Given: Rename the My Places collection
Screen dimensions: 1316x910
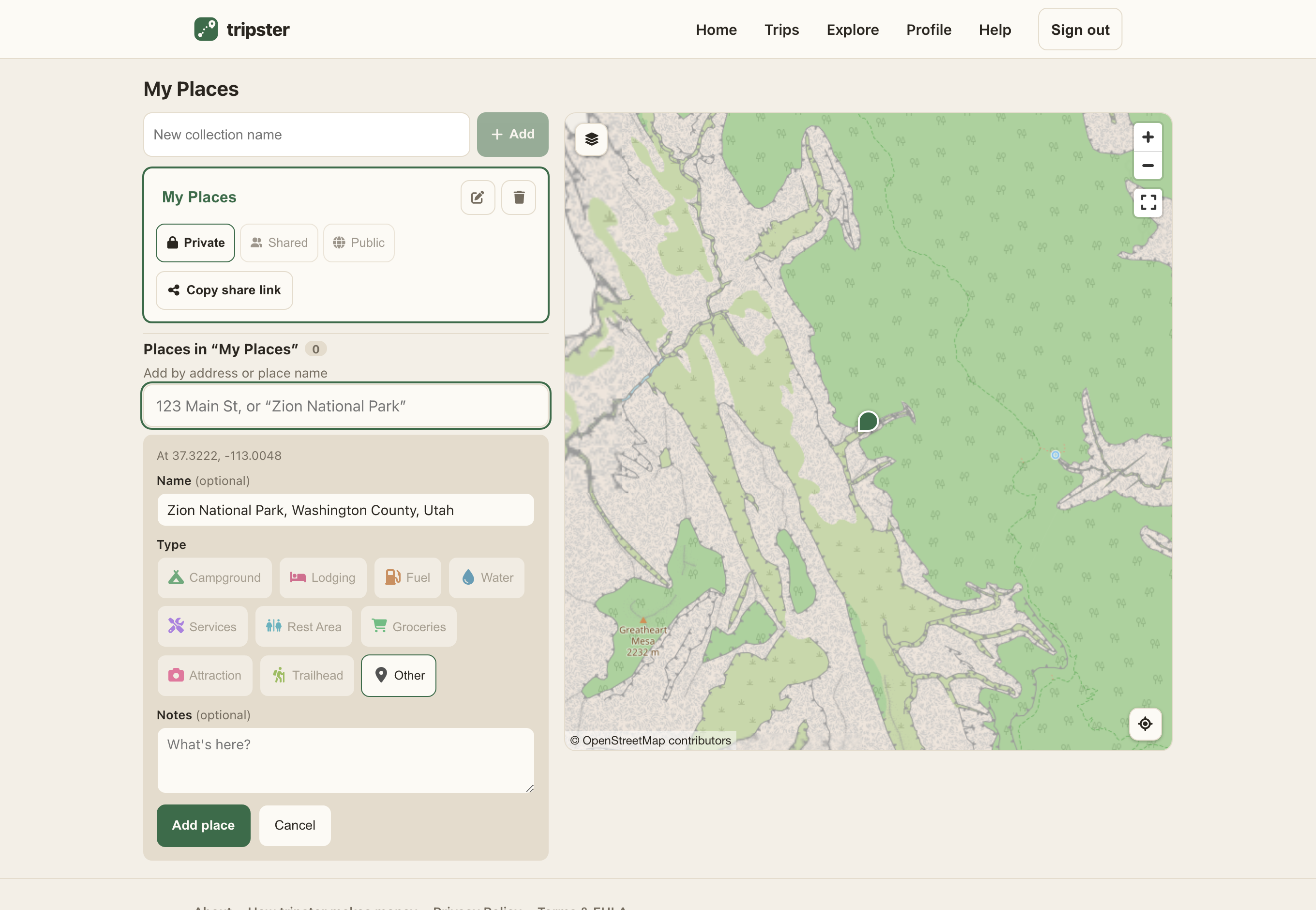Looking at the screenshot, I should 478,197.
